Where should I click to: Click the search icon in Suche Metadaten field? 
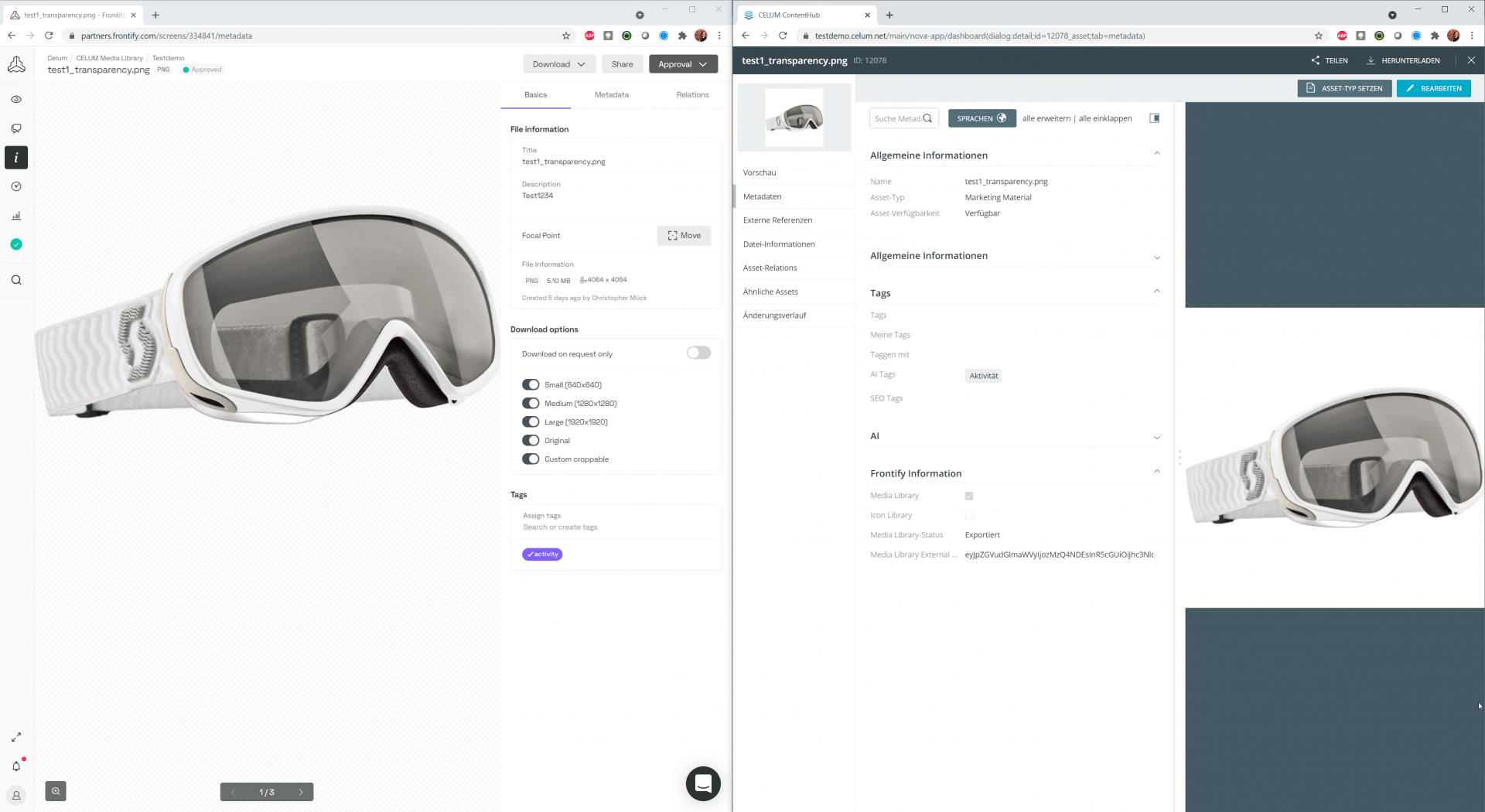(x=928, y=118)
